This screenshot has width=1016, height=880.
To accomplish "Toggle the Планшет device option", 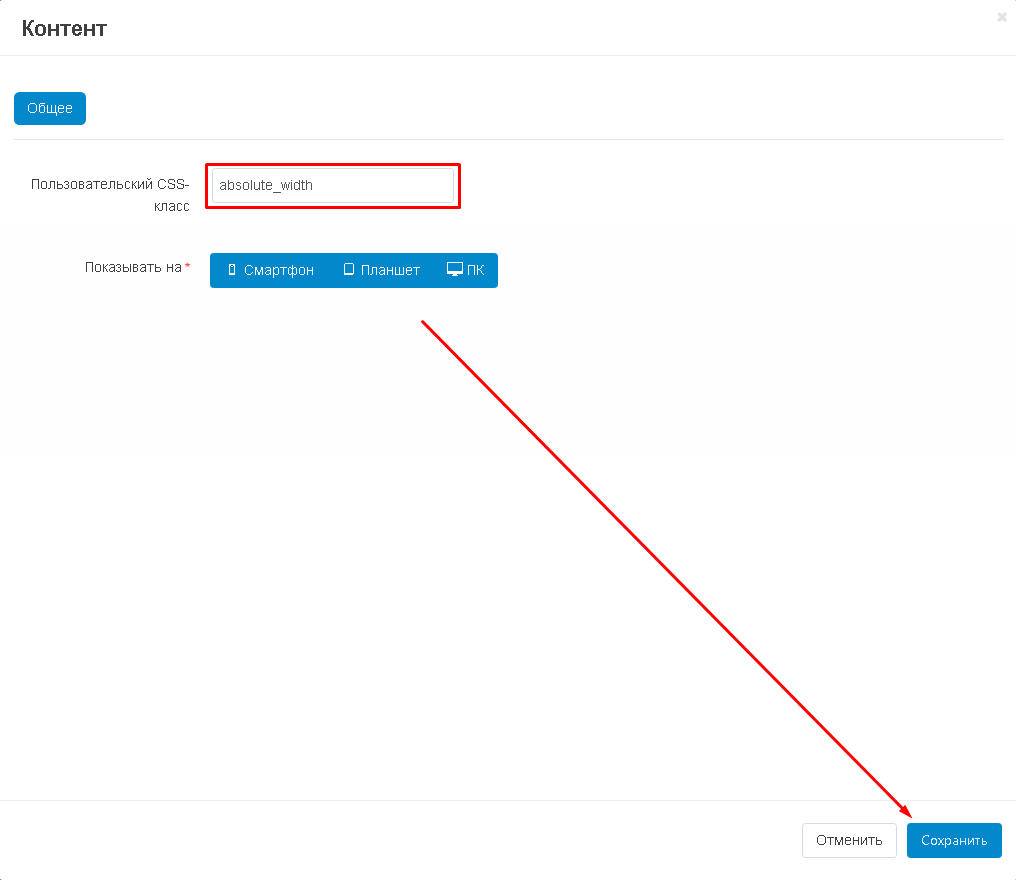I will click(x=381, y=270).
